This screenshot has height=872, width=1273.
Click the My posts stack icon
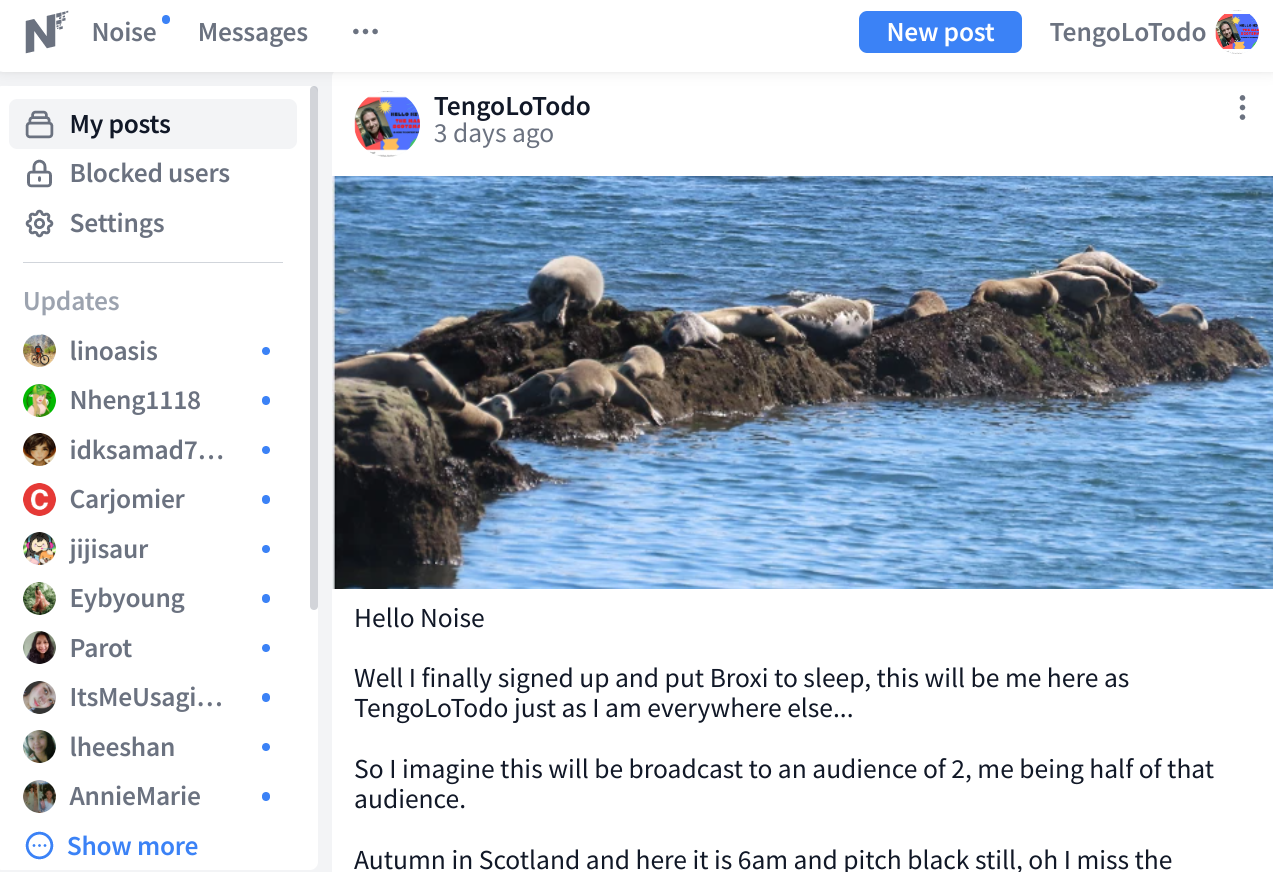pyautogui.click(x=39, y=125)
